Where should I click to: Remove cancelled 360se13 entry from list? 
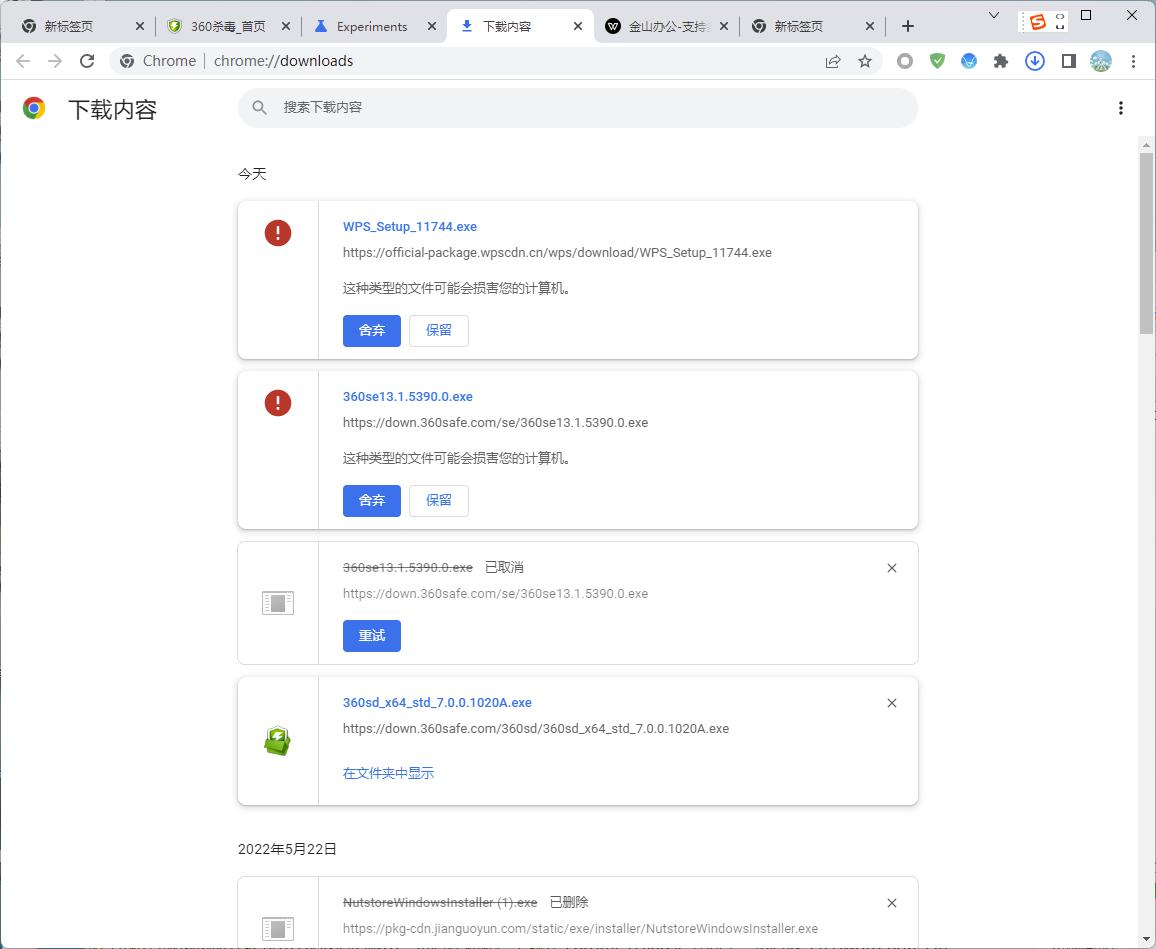[892, 568]
